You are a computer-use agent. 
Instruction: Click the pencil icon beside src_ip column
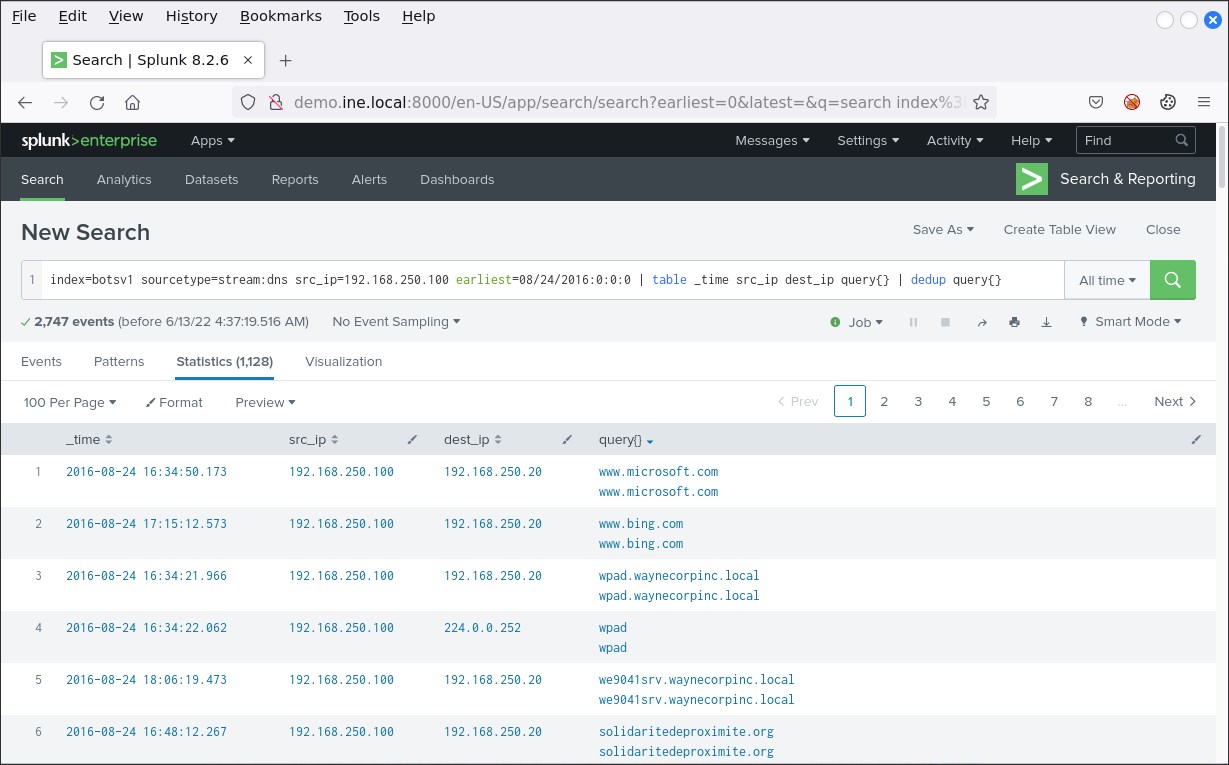point(413,440)
